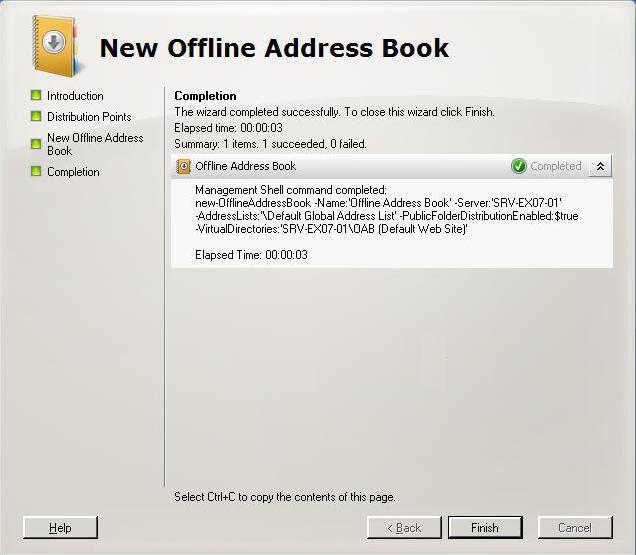Click 'Elapsed time: 00:00:03' under Completion heading
The image size is (636, 555).
coord(228,128)
